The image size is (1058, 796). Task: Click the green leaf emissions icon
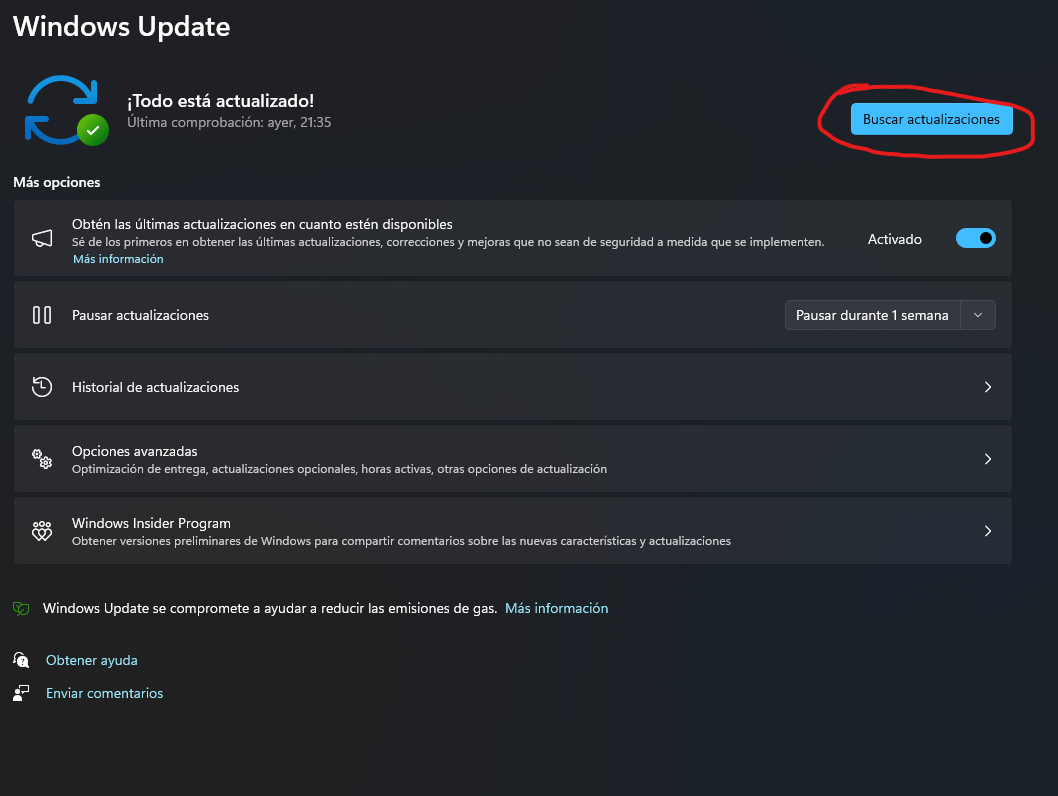tap(21, 608)
